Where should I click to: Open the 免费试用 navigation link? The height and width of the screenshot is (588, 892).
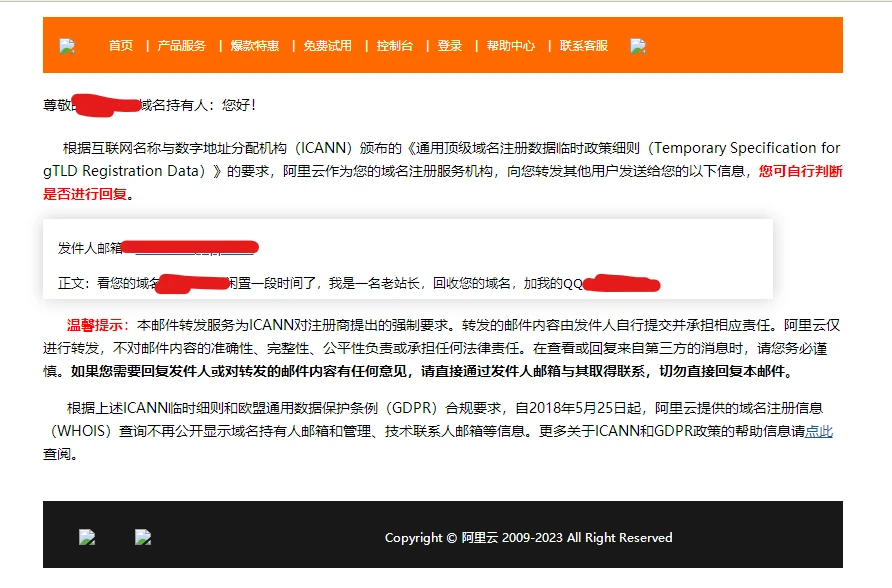[x=327, y=46]
